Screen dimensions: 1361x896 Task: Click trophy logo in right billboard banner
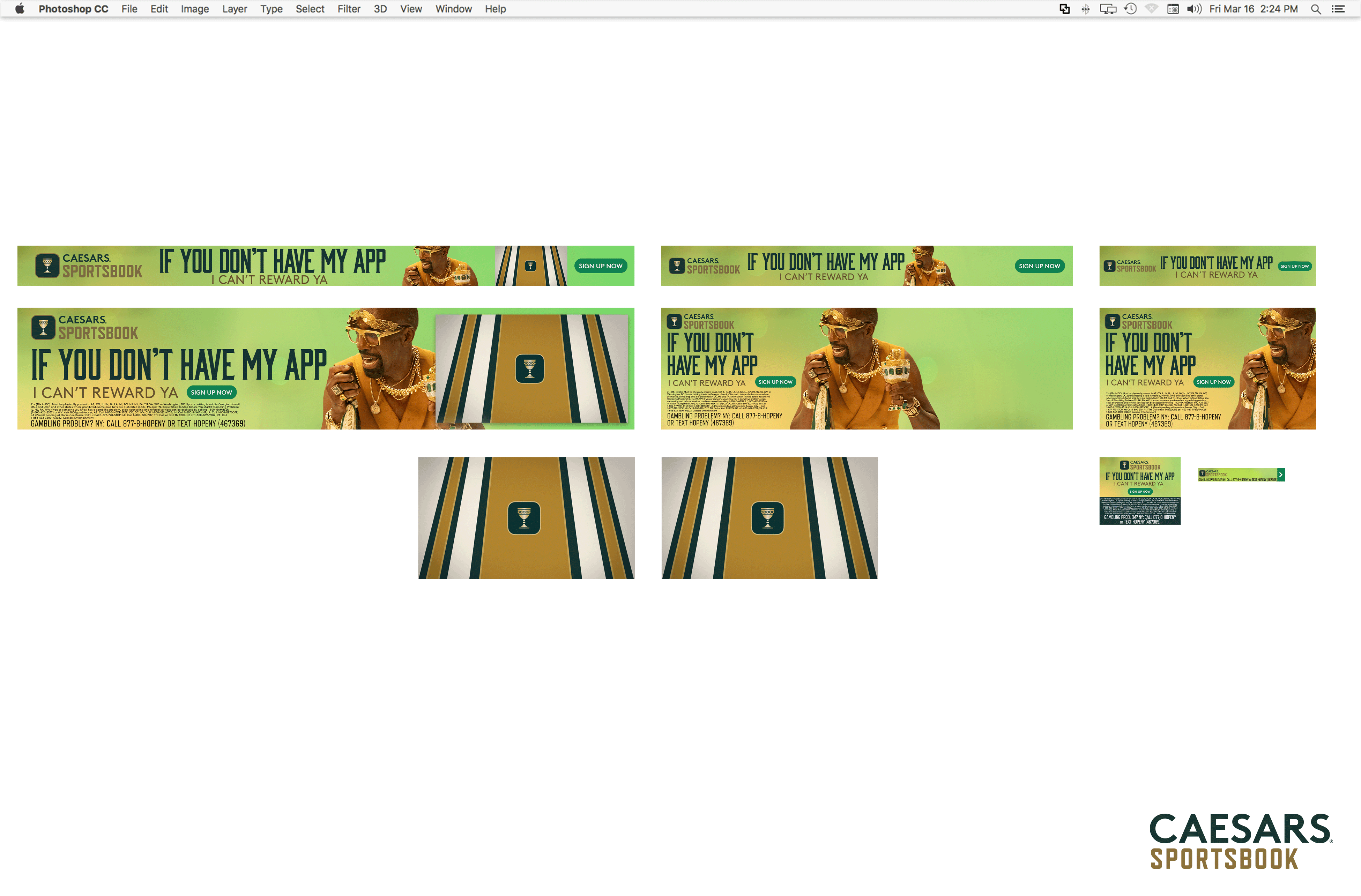(x=1112, y=321)
